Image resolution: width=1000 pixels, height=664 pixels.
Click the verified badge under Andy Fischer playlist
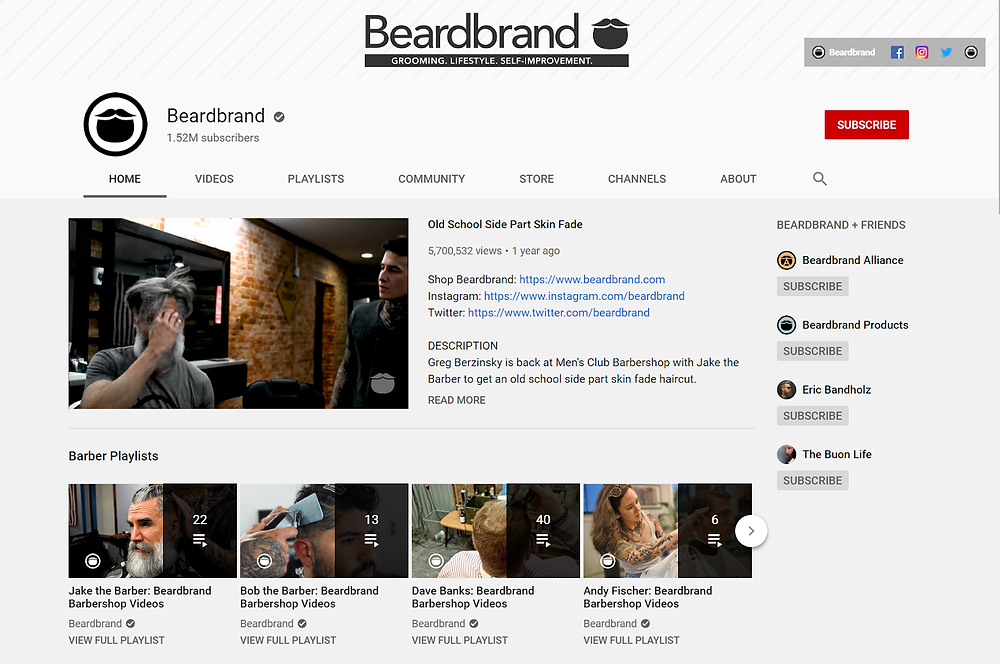pyautogui.click(x=645, y=623)
